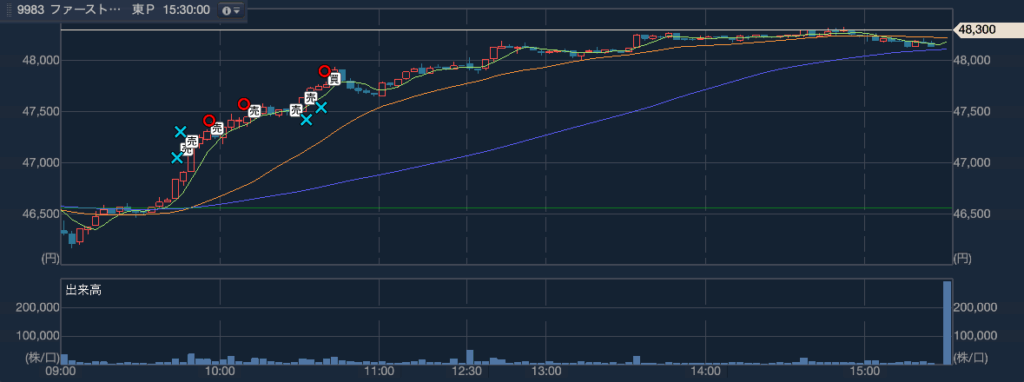This screenshot has width=1024, height=382.
Task: Click the 11:00 time axis label
Action: pos(379,372)
